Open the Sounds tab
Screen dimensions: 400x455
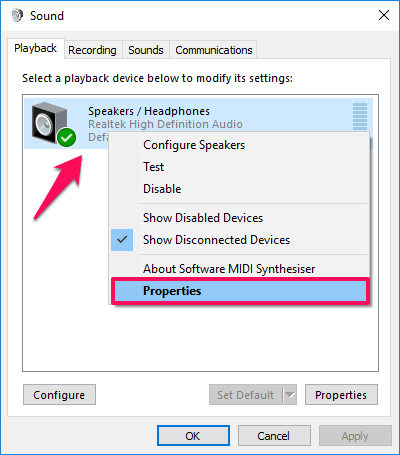point(146,50)
